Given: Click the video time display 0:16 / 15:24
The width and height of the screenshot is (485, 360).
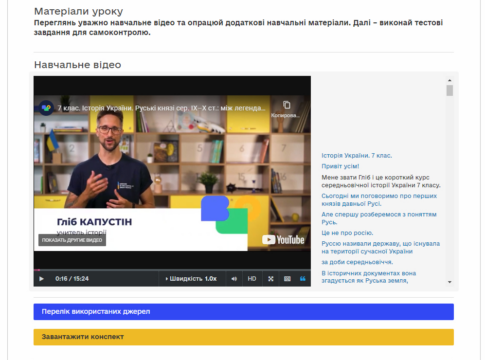Looking at the screenshot, I should tap(72, 279).
